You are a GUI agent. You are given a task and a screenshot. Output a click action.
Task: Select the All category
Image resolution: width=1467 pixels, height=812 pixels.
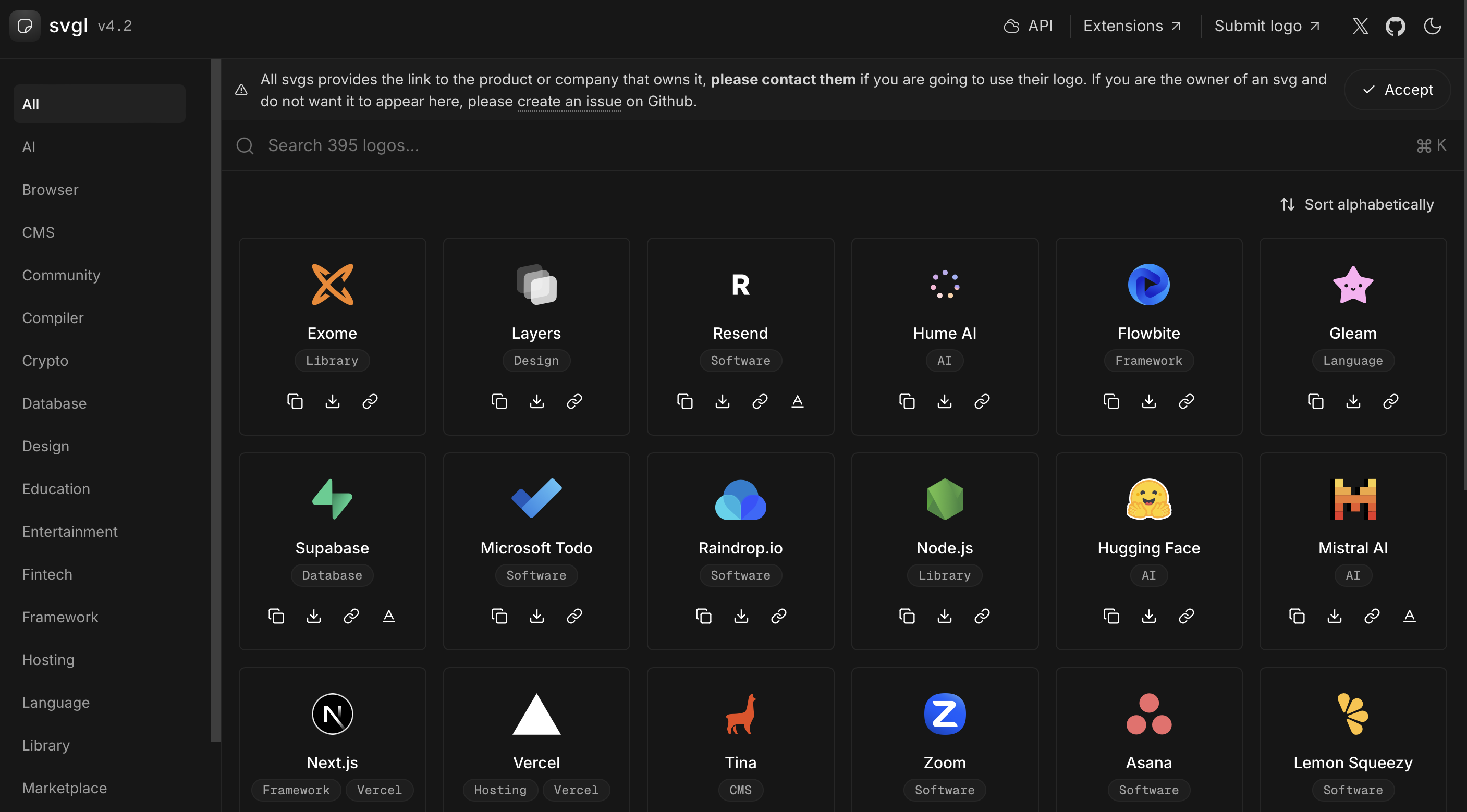point(100,104)
